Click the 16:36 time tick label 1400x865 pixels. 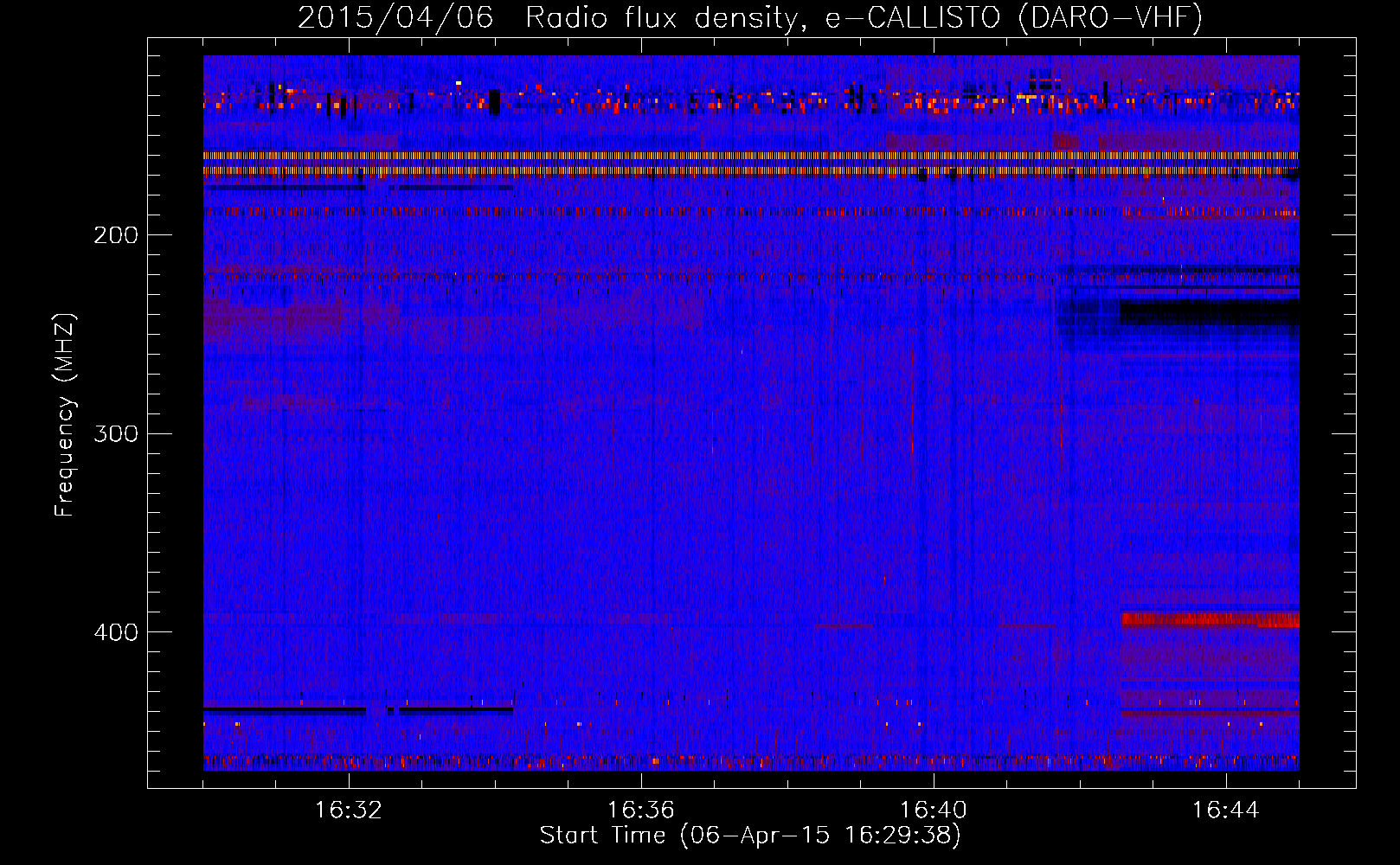(641, 811)
